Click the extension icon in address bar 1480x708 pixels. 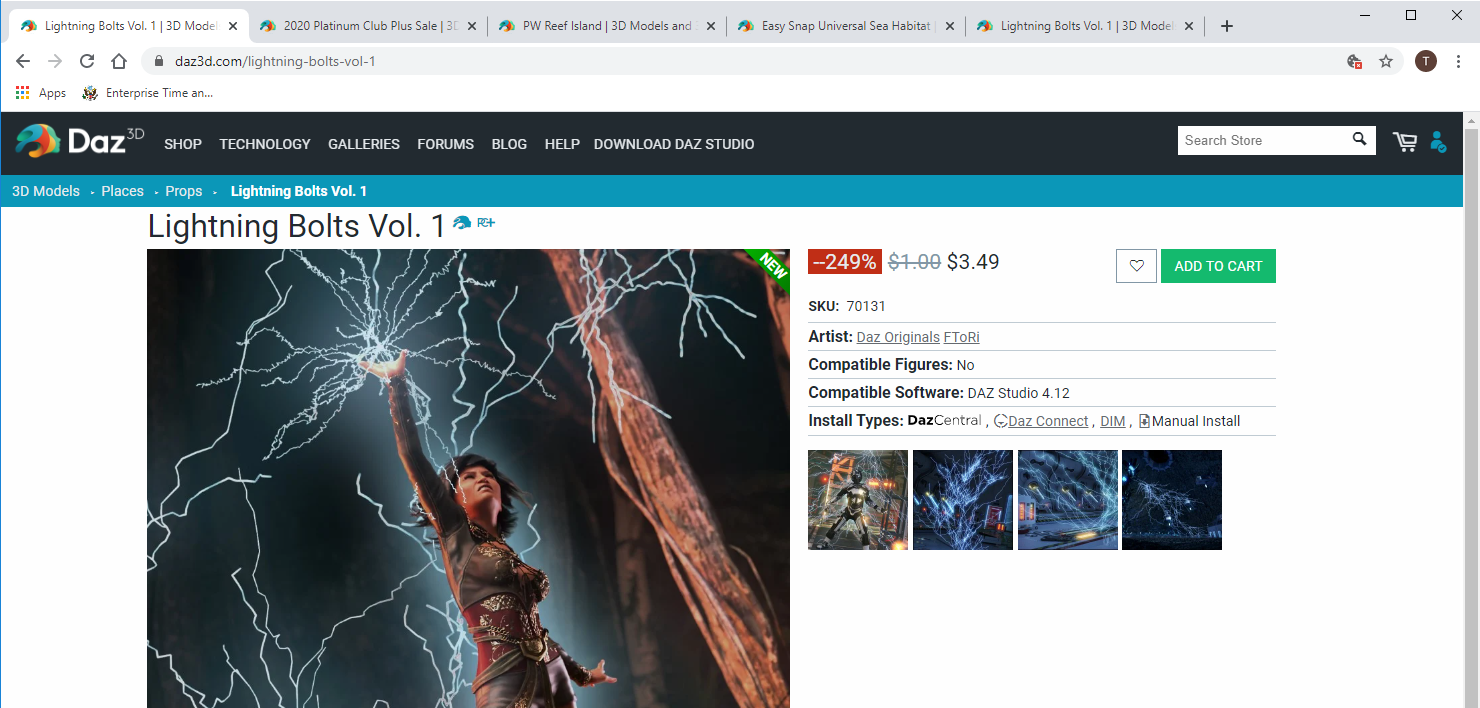pos(1355,61)
